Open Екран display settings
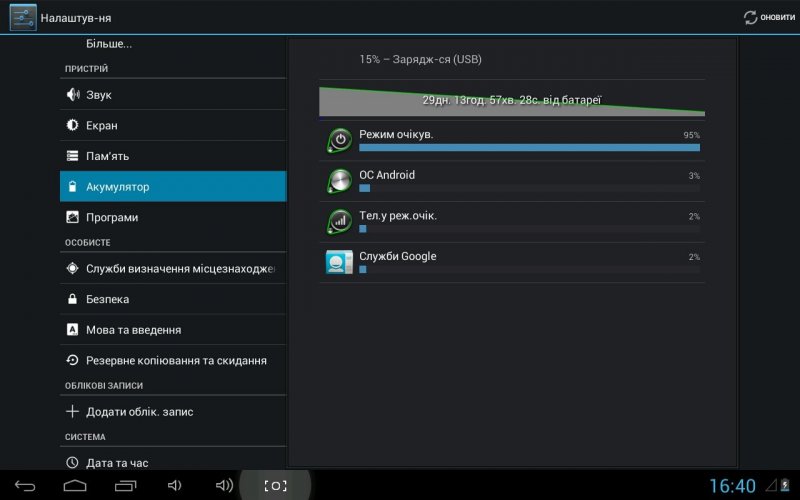The image size is (800, 500). (173, 125)
